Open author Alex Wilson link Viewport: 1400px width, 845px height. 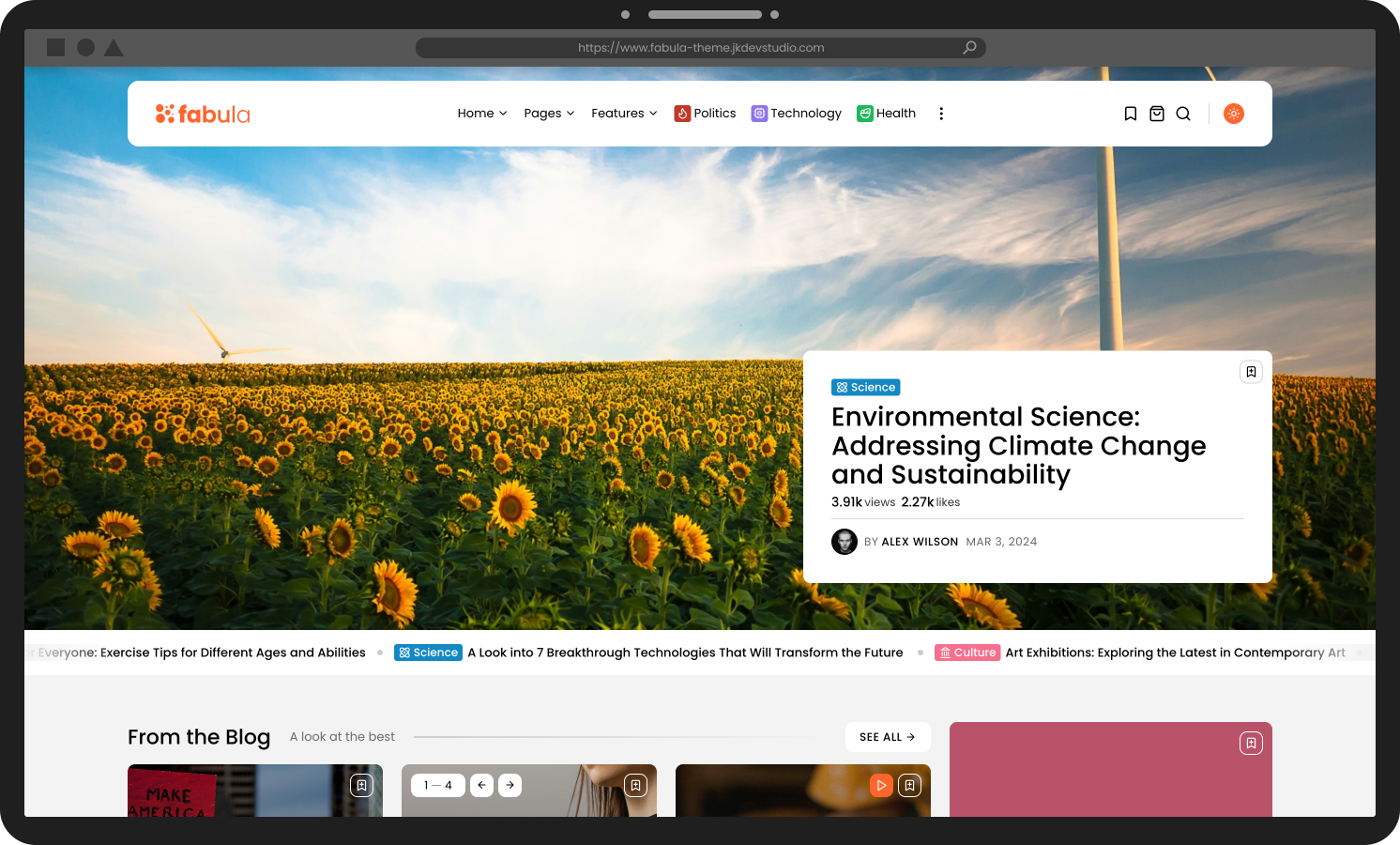(x=919, y=542)
